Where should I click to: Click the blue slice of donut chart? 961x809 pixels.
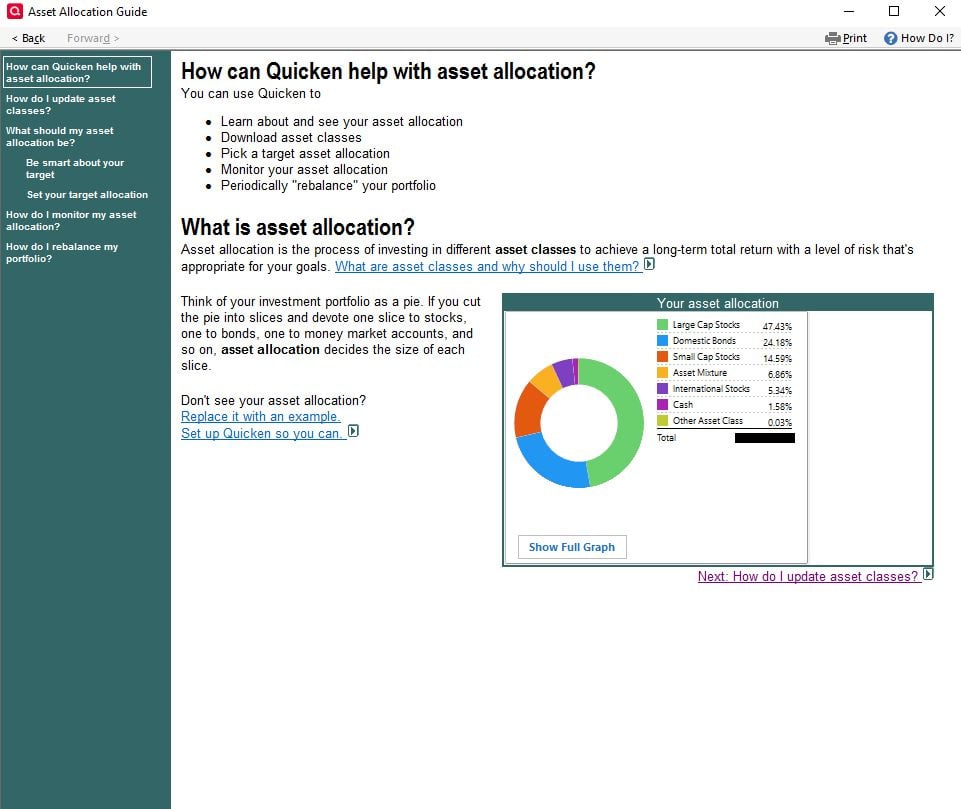pos(549,466)
